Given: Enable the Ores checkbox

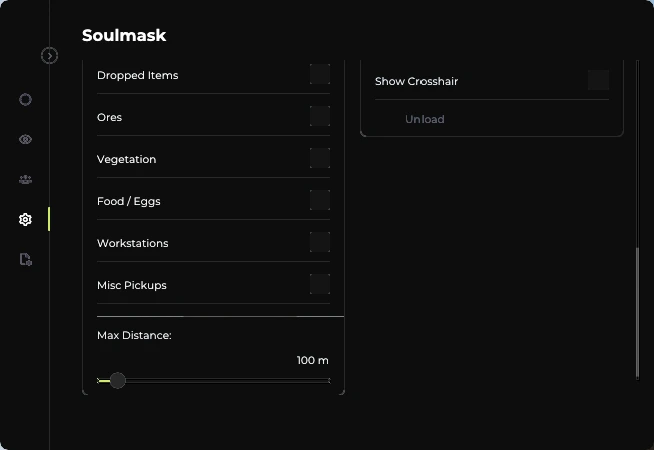Looking at the screenshot, I should pyautogui.click(x=320, y=116).
